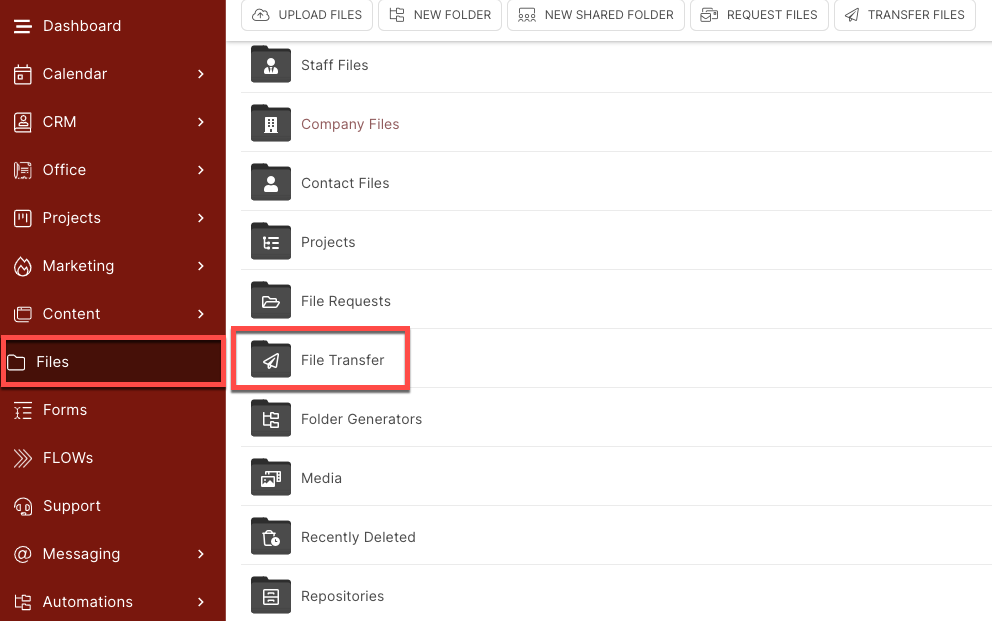The height and width of the screenshot is (621, 992).
Task: Open the Folder Generators folder icon
Action: pyautogui.click(x=271, y=419)
